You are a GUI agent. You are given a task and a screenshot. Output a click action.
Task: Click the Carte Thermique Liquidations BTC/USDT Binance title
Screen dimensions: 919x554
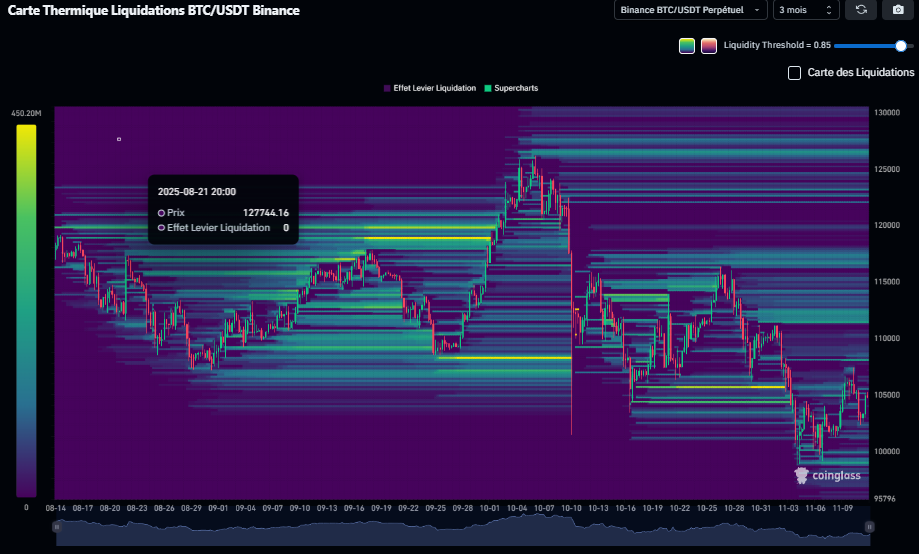click(154, 11)
